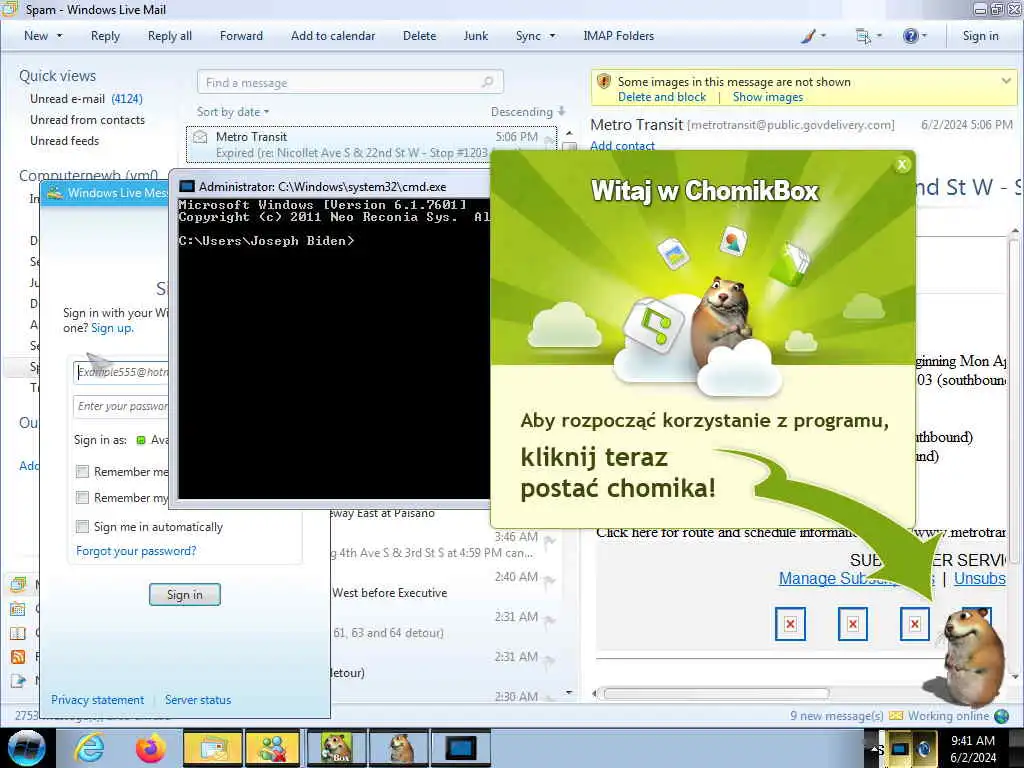The image size is (1024, 768).
Task: Open the Windows Start menu orb
Action: (27, 748)
